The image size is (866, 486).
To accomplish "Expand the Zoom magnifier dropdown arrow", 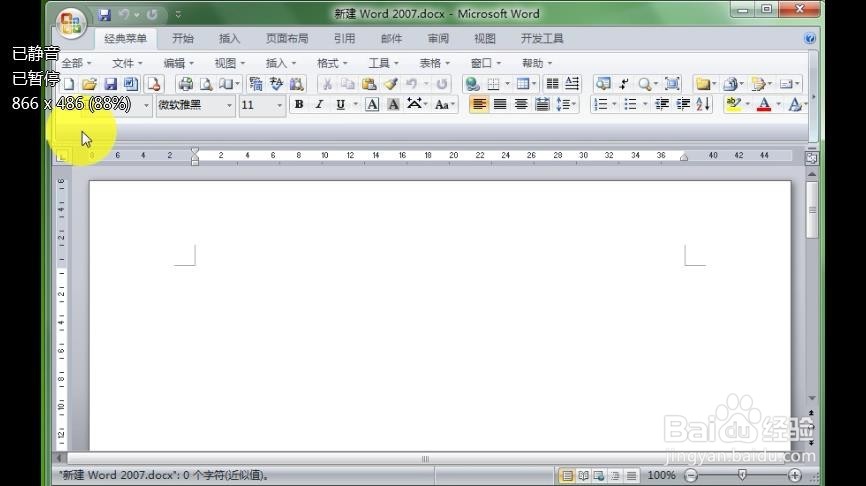I will (x=656, y=84).
